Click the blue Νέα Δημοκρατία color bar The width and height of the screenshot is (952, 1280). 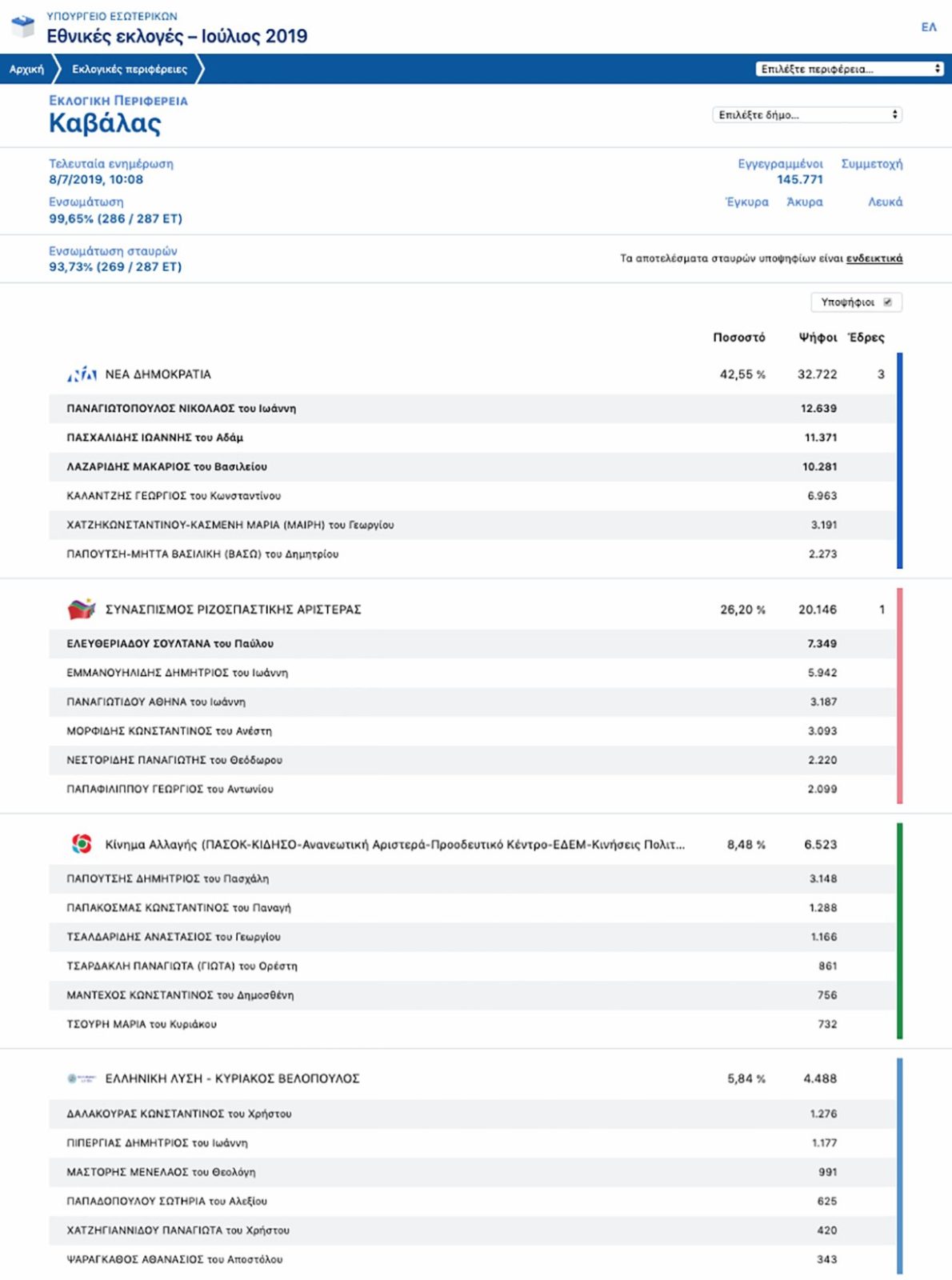(900, 461)
